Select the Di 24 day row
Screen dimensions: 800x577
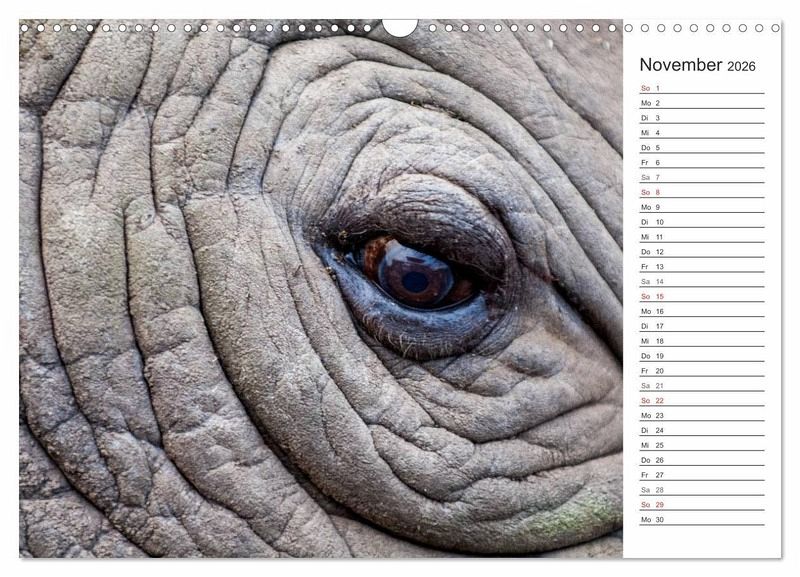tap(701, 430)
